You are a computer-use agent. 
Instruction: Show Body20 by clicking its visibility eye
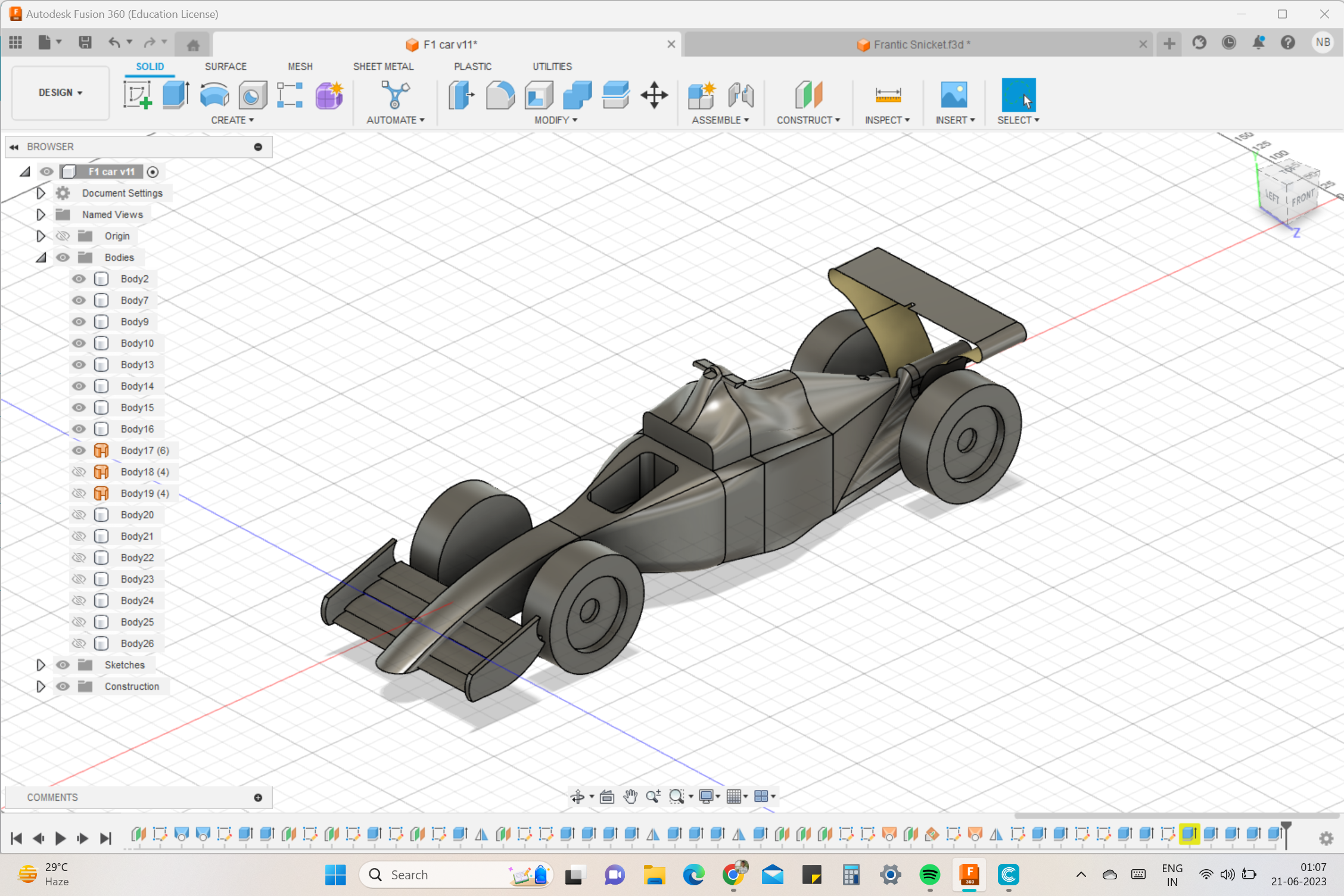pos(78,514)
